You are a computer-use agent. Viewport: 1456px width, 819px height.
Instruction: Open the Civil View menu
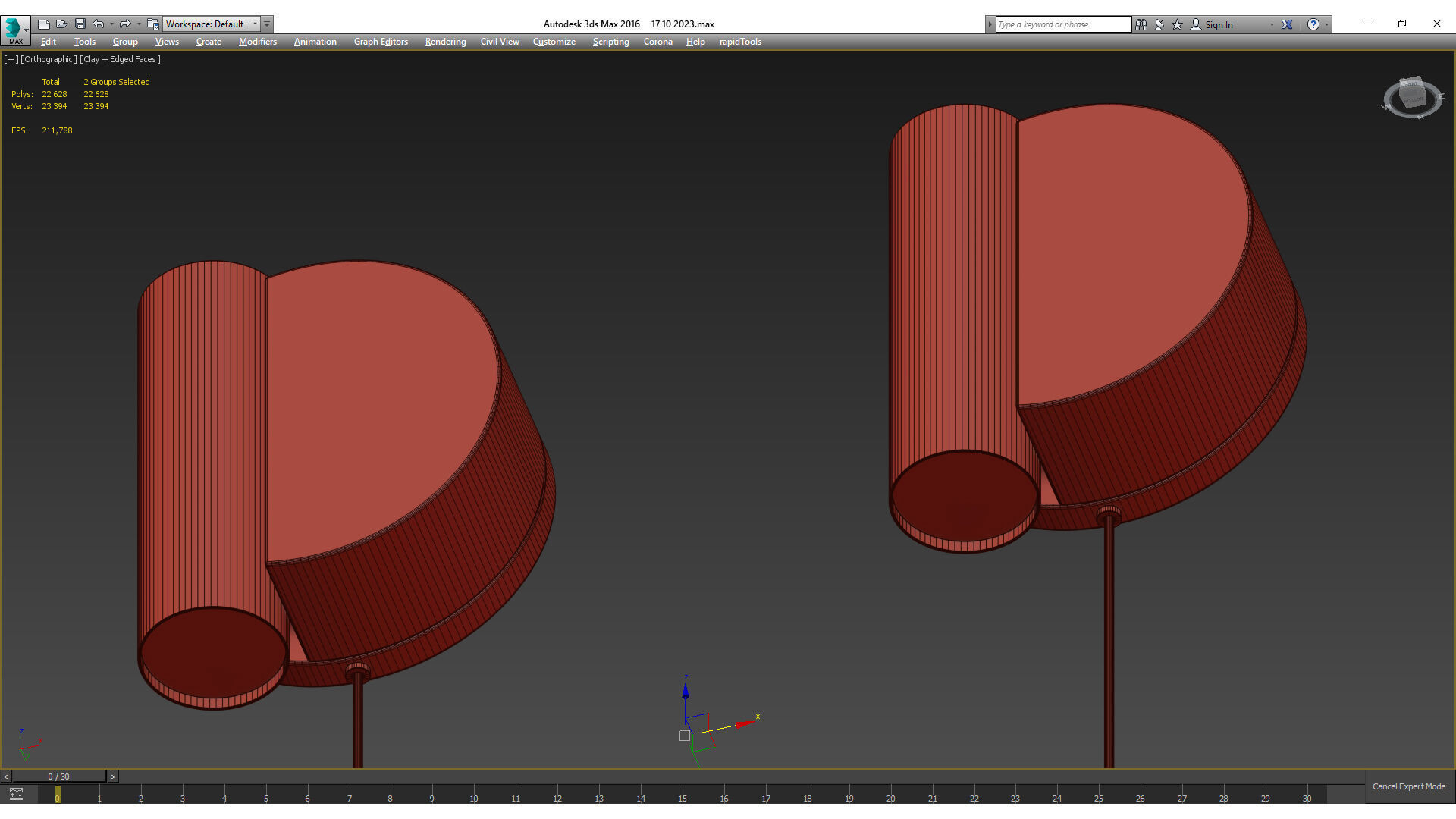point(500,42)
